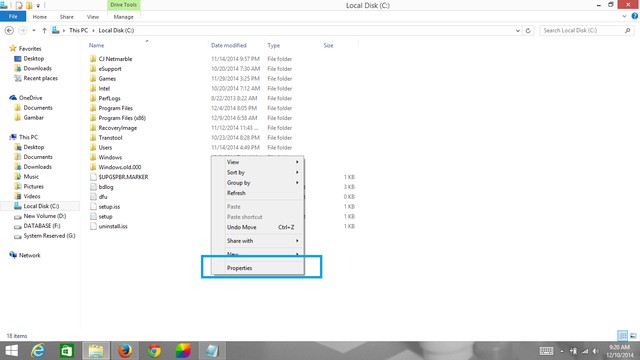Image resolution: width=640 pixels, height=360 pixels.
Task: Switch to the Home ribbon tab
Action: [x=40, y=17]
